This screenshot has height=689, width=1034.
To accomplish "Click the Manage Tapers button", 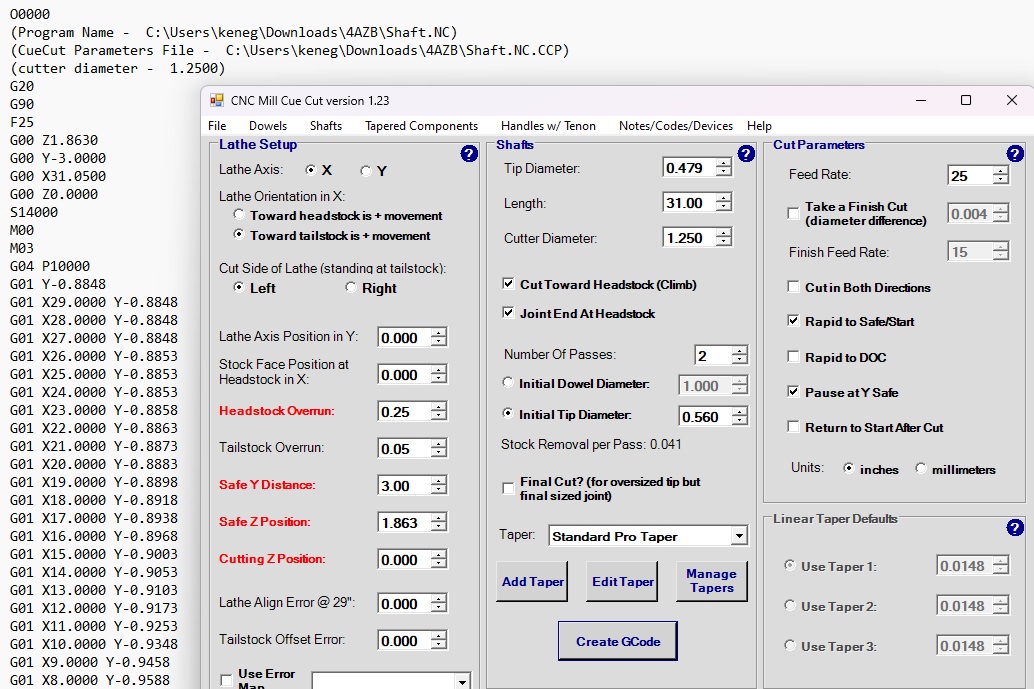I will click(x=712, y=582).
